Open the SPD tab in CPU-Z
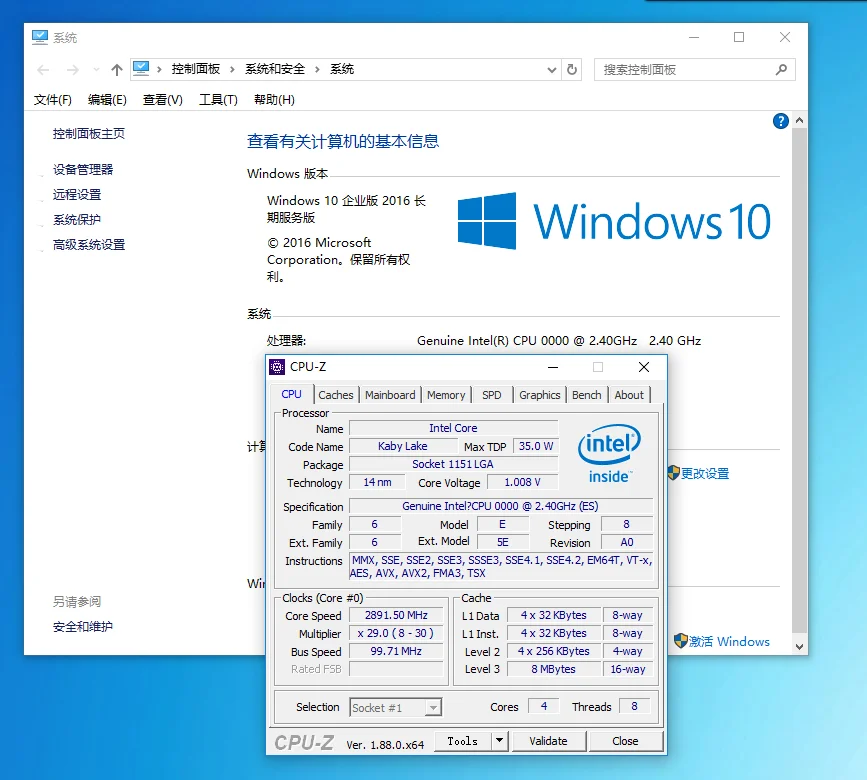This screenshot has height=780, width=867. pos(492,395)
